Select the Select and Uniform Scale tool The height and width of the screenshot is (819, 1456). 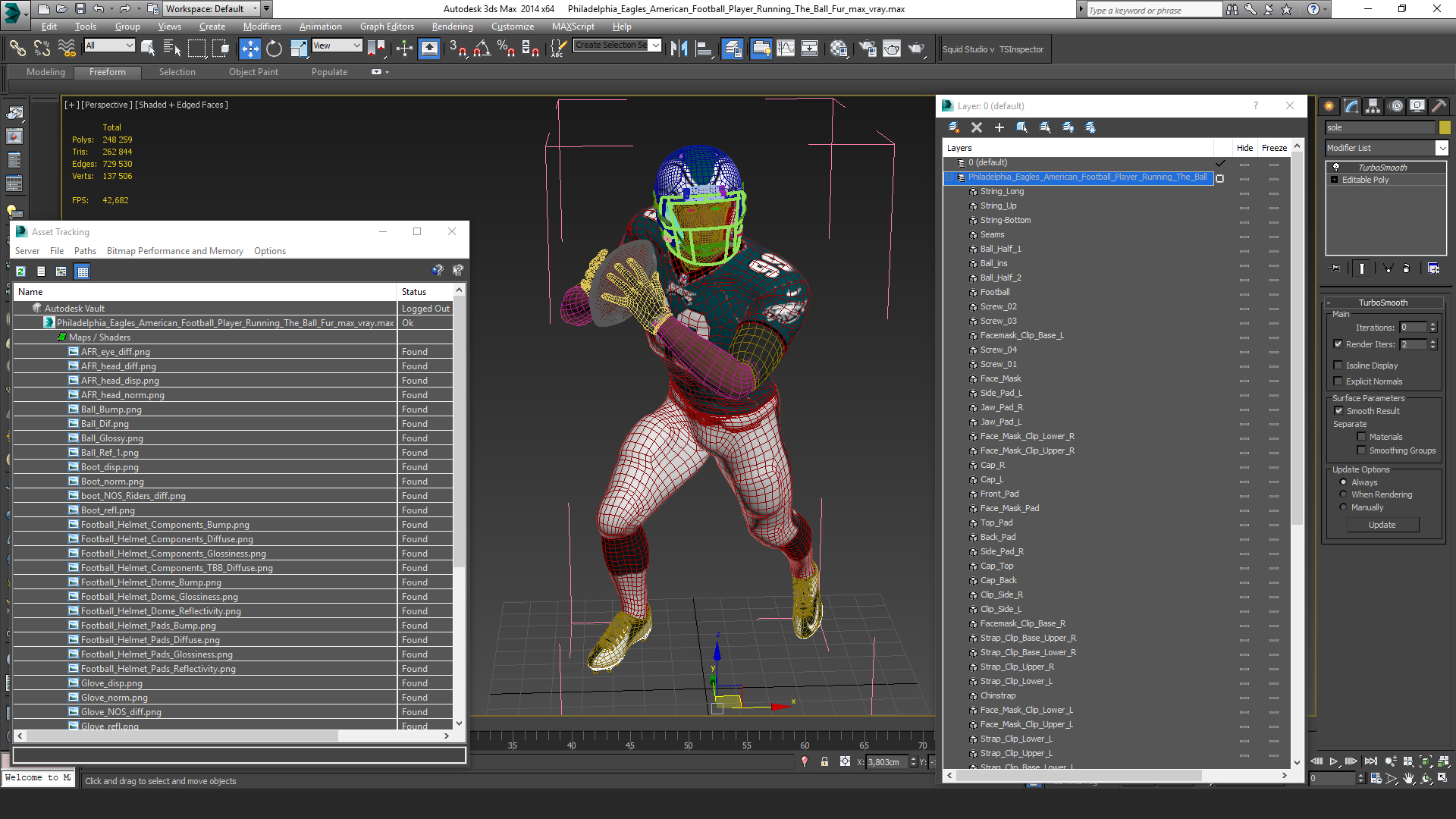tap(299, 49)
